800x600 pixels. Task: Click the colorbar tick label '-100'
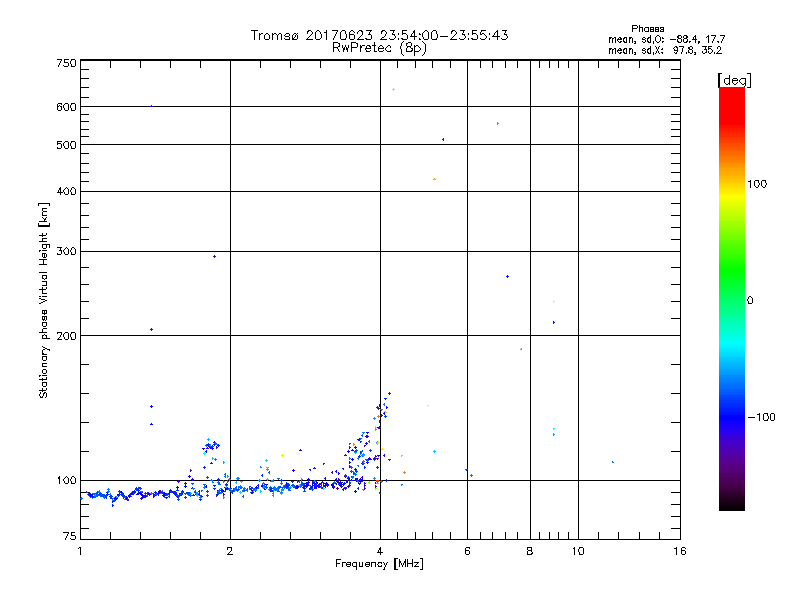(761, 417)
